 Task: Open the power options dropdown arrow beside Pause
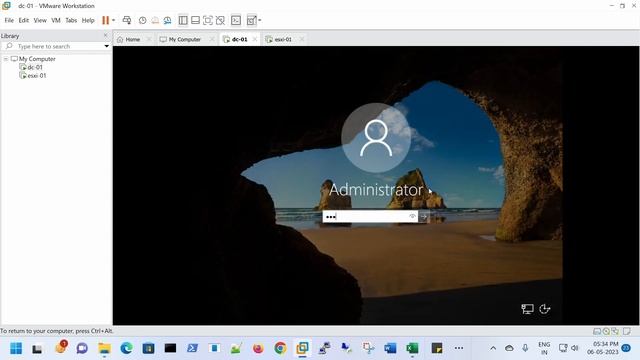[x=113, y=20]
